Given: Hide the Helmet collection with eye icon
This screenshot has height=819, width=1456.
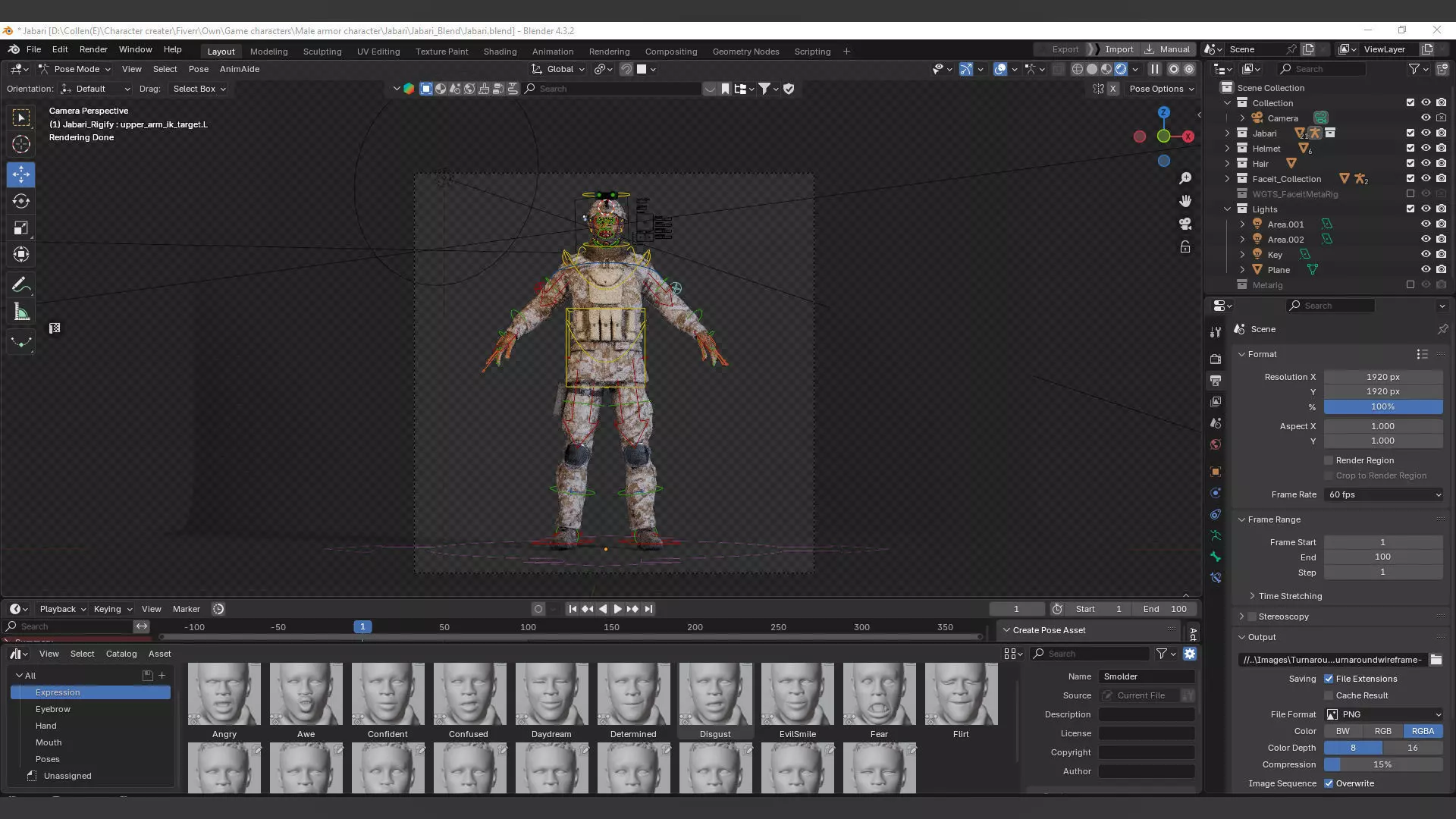Looking at the screenshot, I should click(1426, 149).
